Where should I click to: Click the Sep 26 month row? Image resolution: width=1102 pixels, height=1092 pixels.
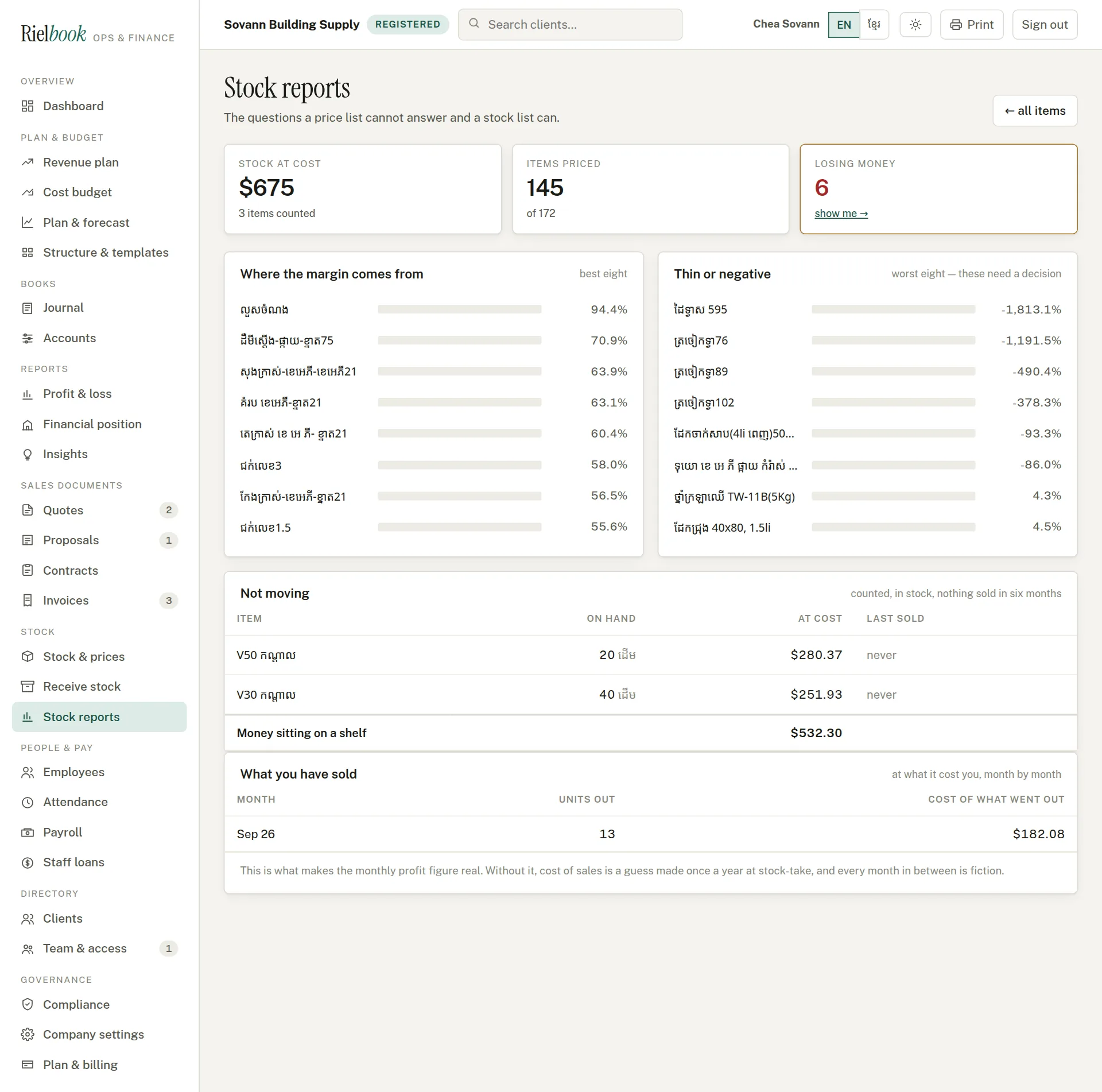(650, 834)
